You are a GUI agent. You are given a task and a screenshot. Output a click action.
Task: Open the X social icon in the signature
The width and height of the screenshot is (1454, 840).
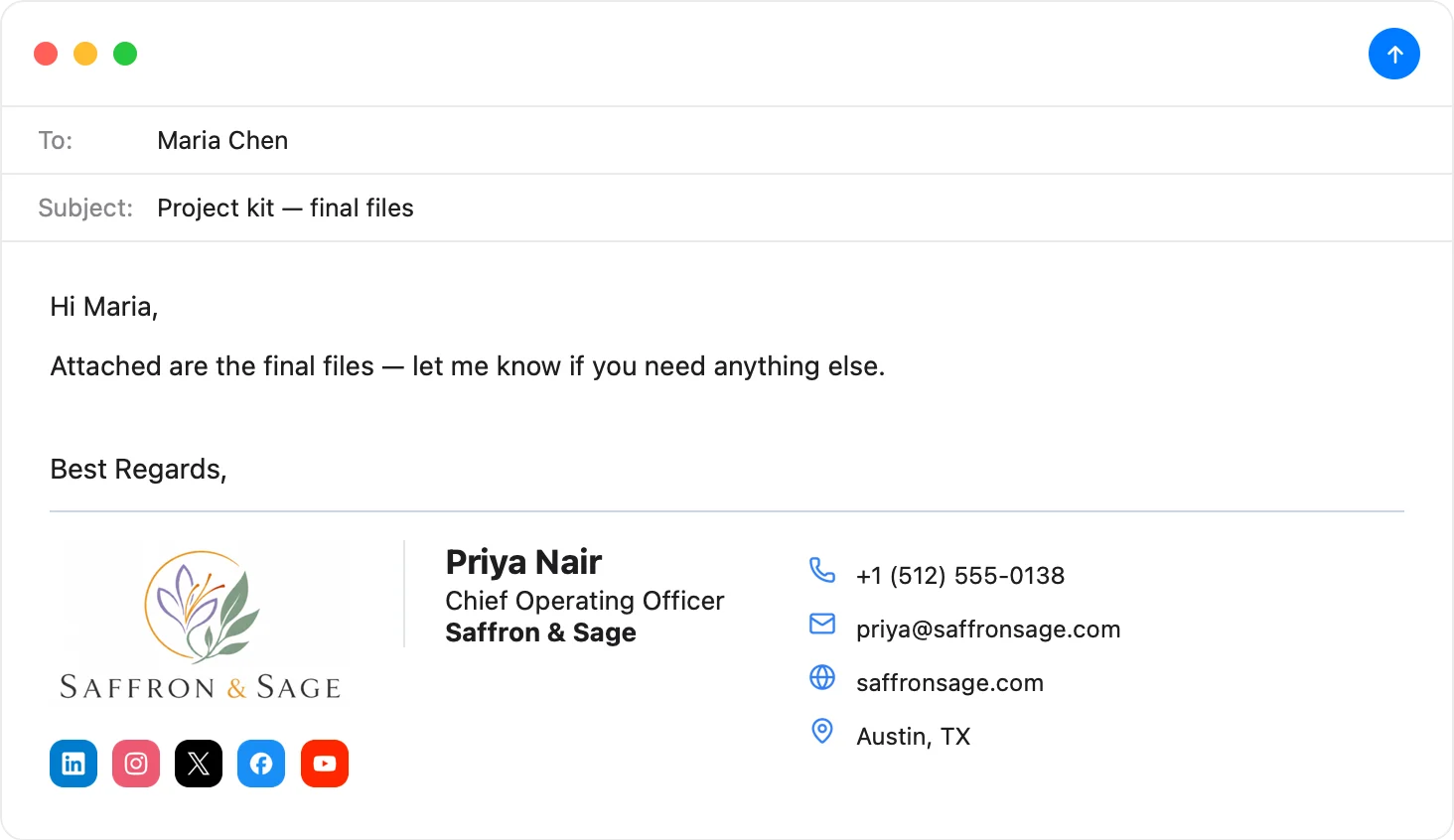coord(199,764)
